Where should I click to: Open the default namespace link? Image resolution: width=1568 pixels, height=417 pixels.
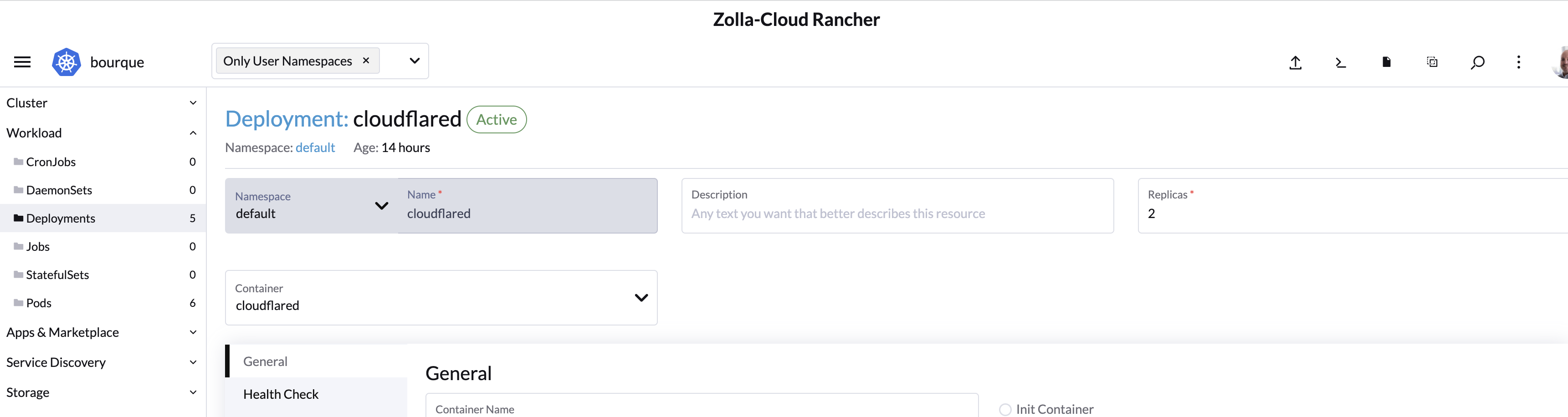(315, 147)
